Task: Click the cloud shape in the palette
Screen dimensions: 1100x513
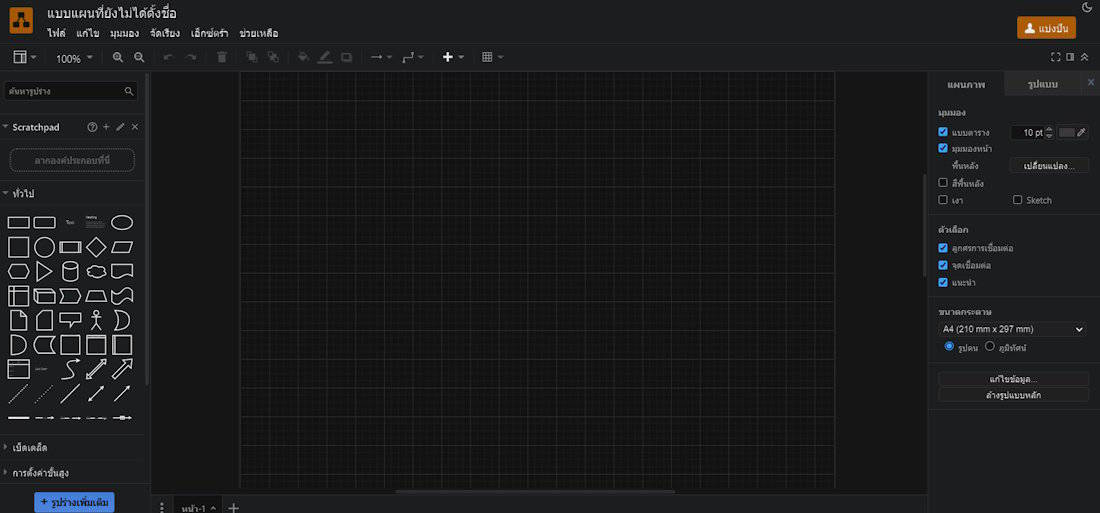Action: coord(96,271)
